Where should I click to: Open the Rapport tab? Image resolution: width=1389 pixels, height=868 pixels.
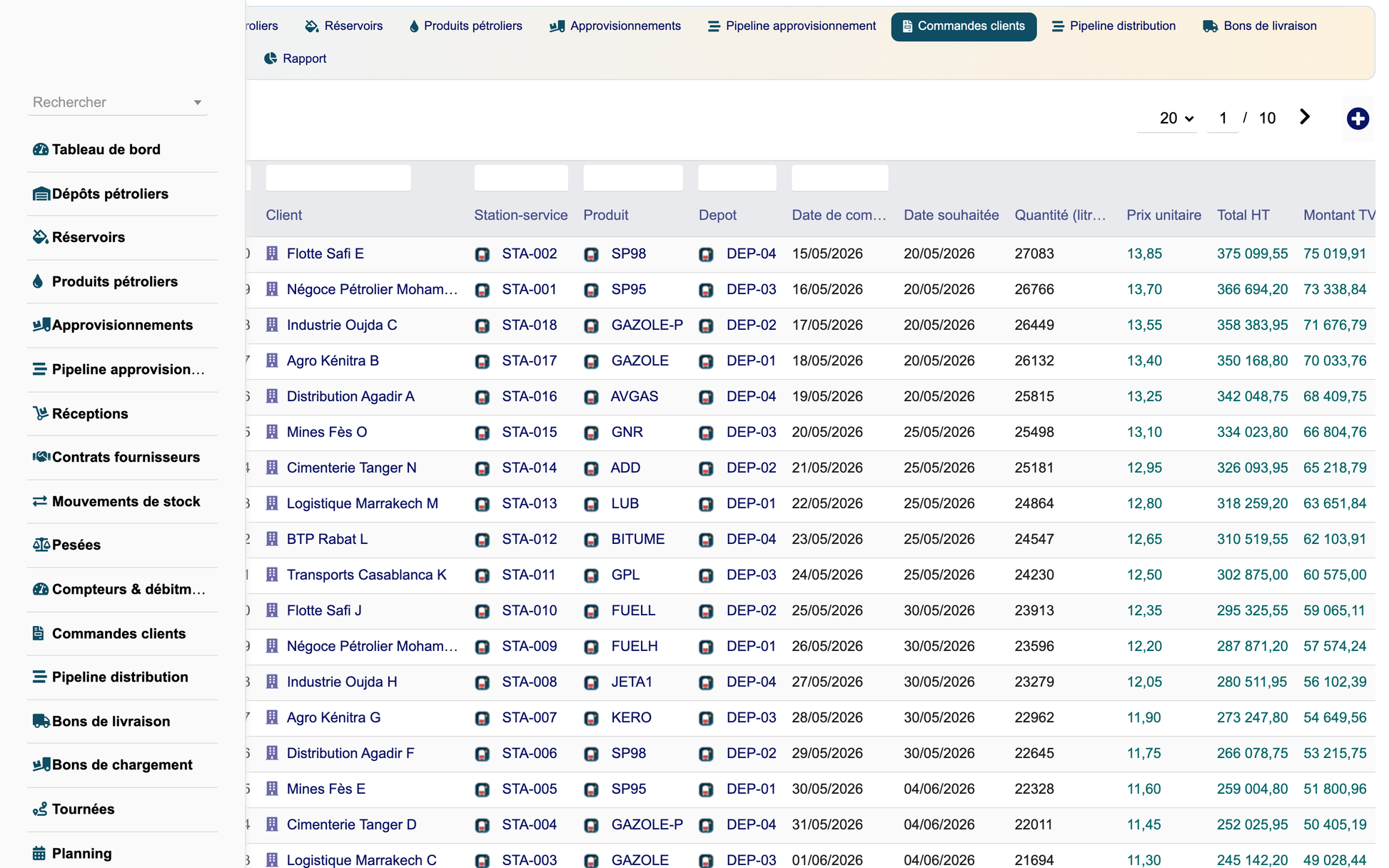295,59
